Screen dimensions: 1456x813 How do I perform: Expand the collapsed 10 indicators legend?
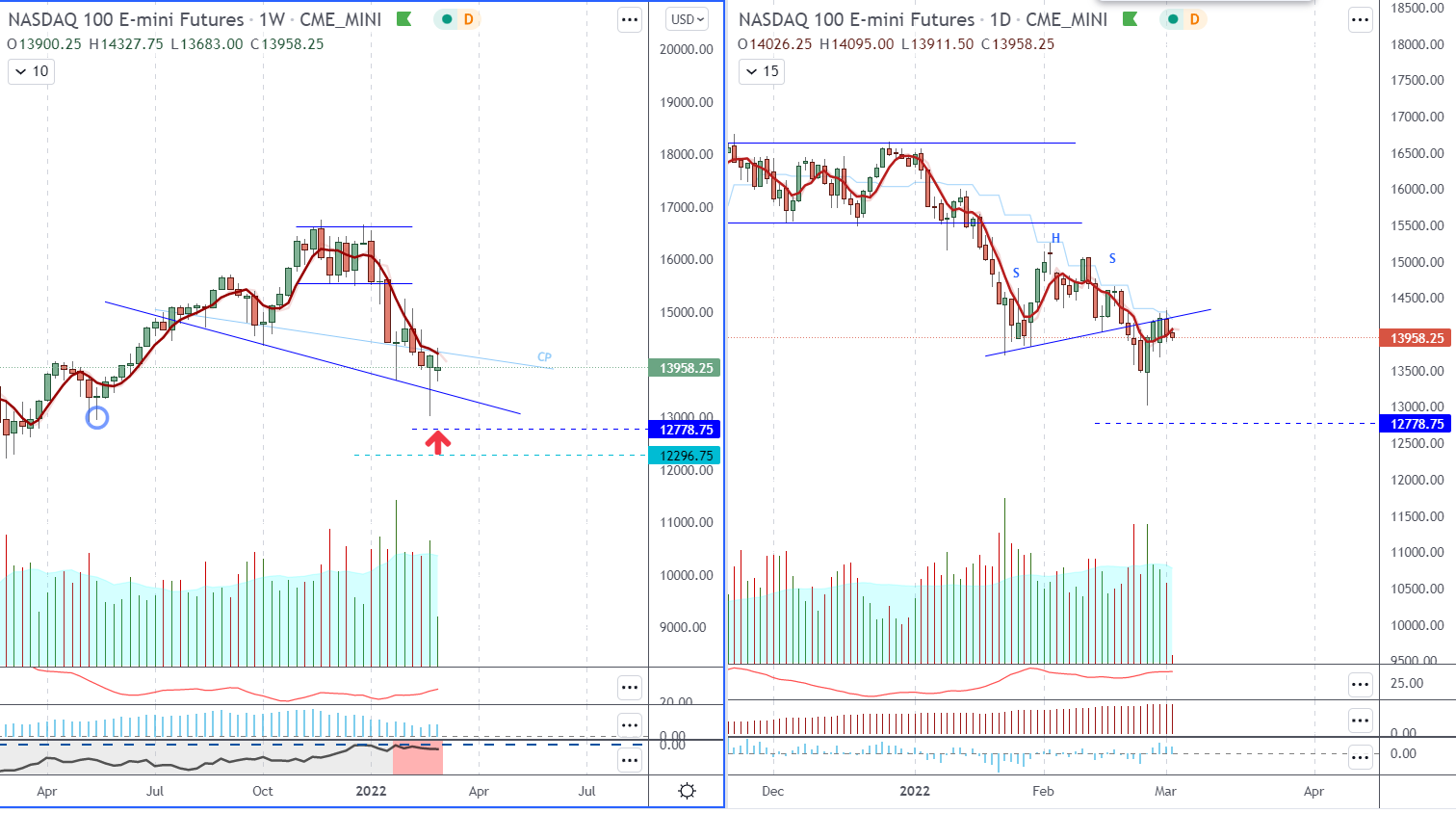[x=31, y=71]
